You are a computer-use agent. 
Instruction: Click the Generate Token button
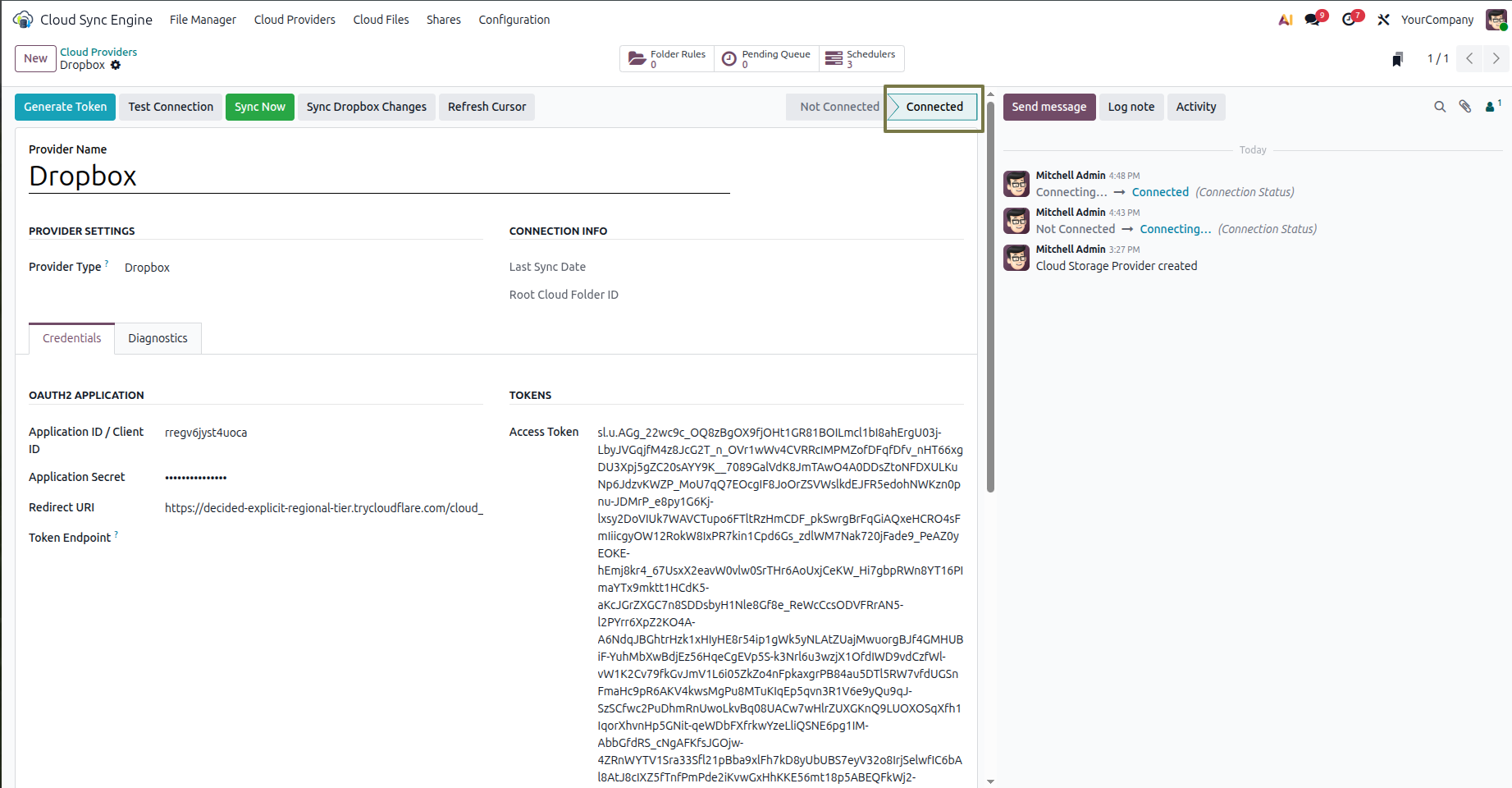tap(66, 107)
